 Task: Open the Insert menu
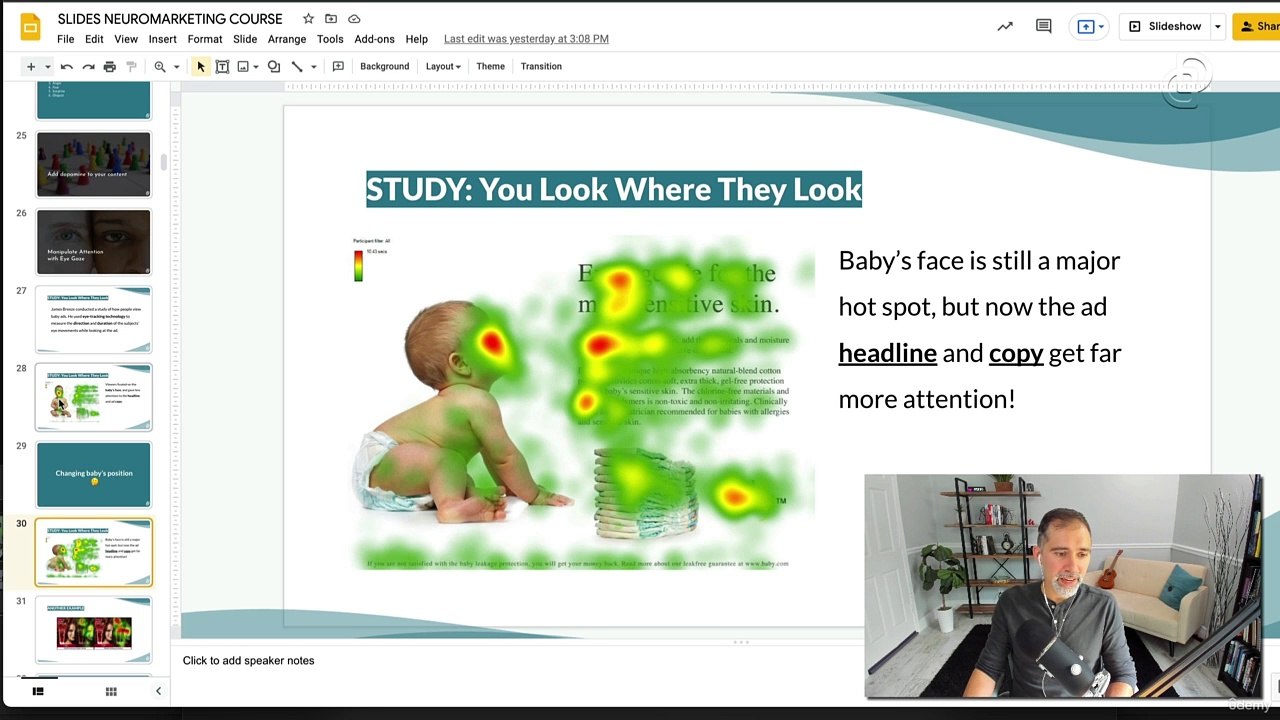pyautogui.click(x=162, y=39)
